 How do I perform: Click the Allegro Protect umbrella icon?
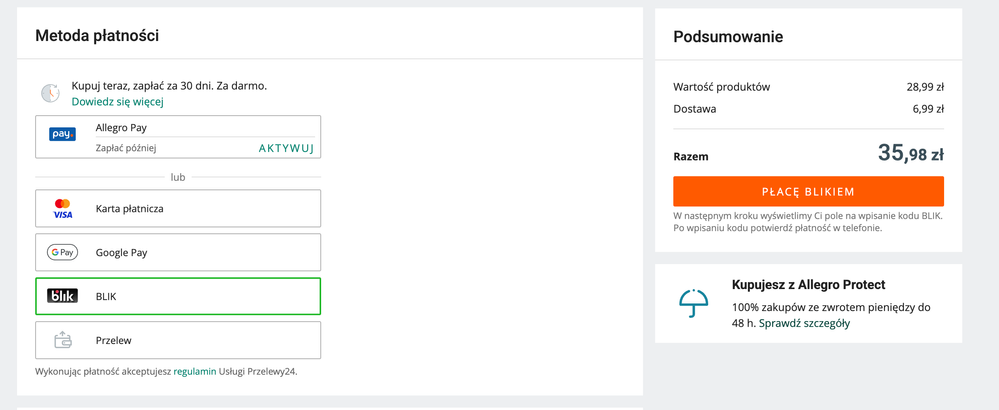(x=693, y=303)
